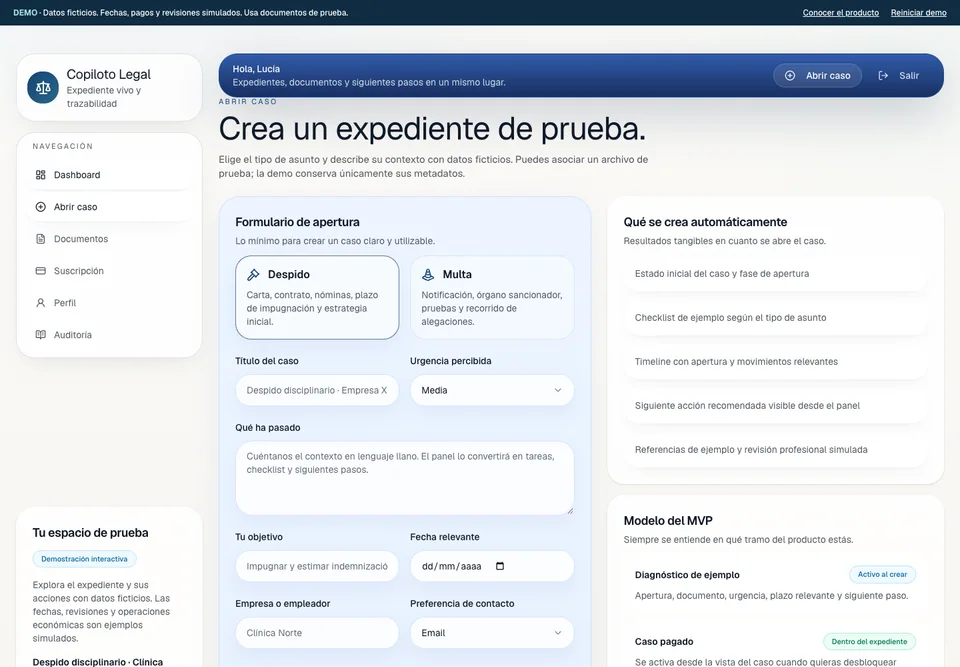Click the header Abrir caso button

tap(817, 75)
